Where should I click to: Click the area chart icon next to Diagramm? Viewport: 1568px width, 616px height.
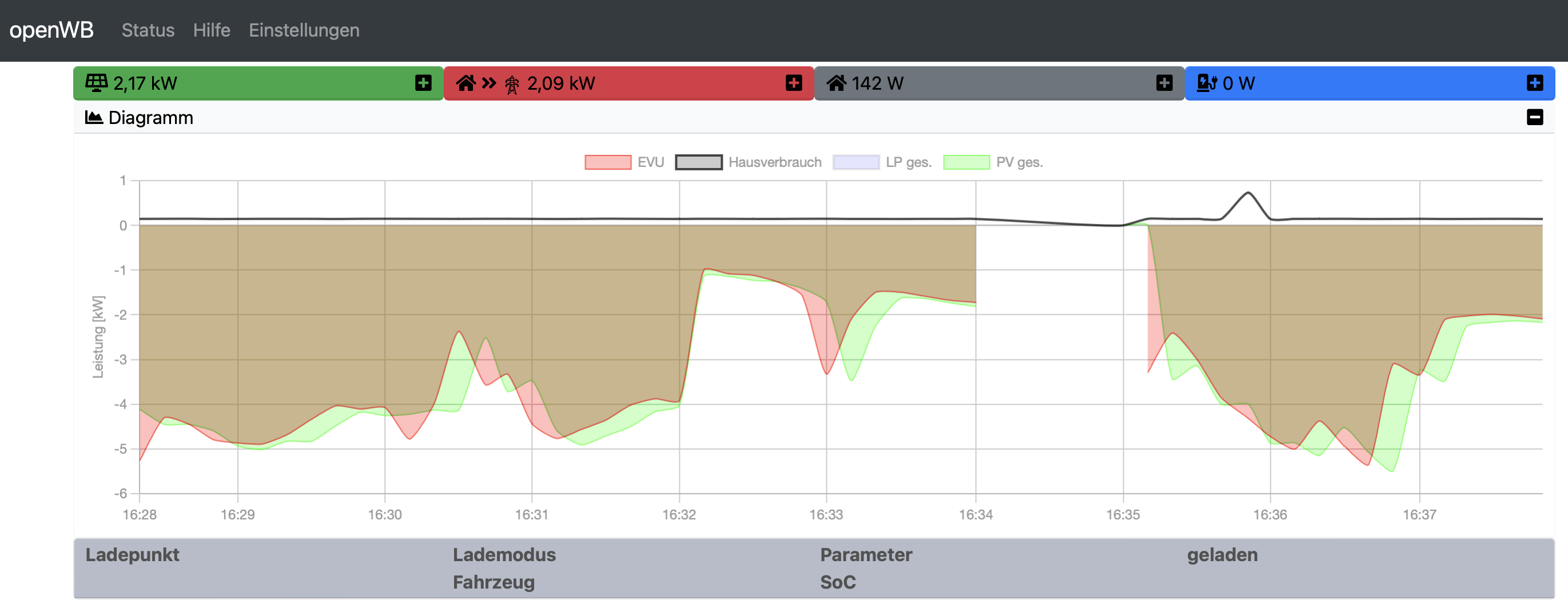[94, 117]
